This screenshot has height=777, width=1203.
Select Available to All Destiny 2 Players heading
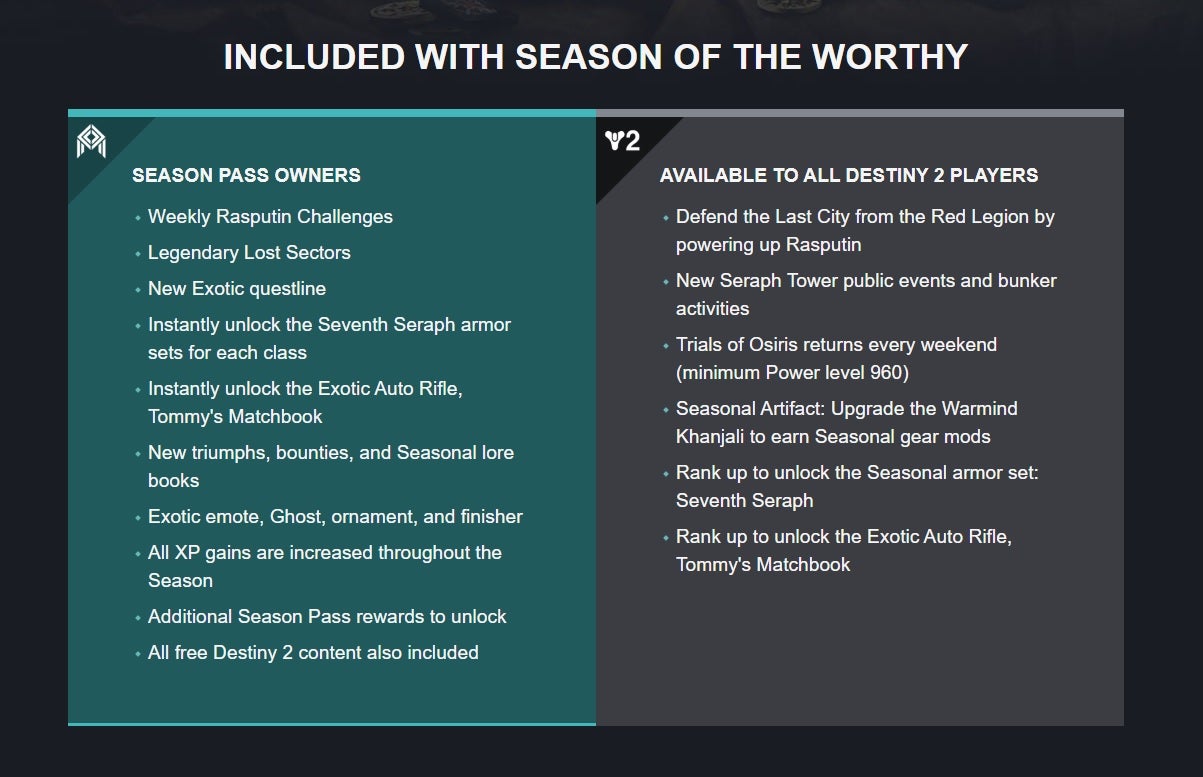(849, 175)
